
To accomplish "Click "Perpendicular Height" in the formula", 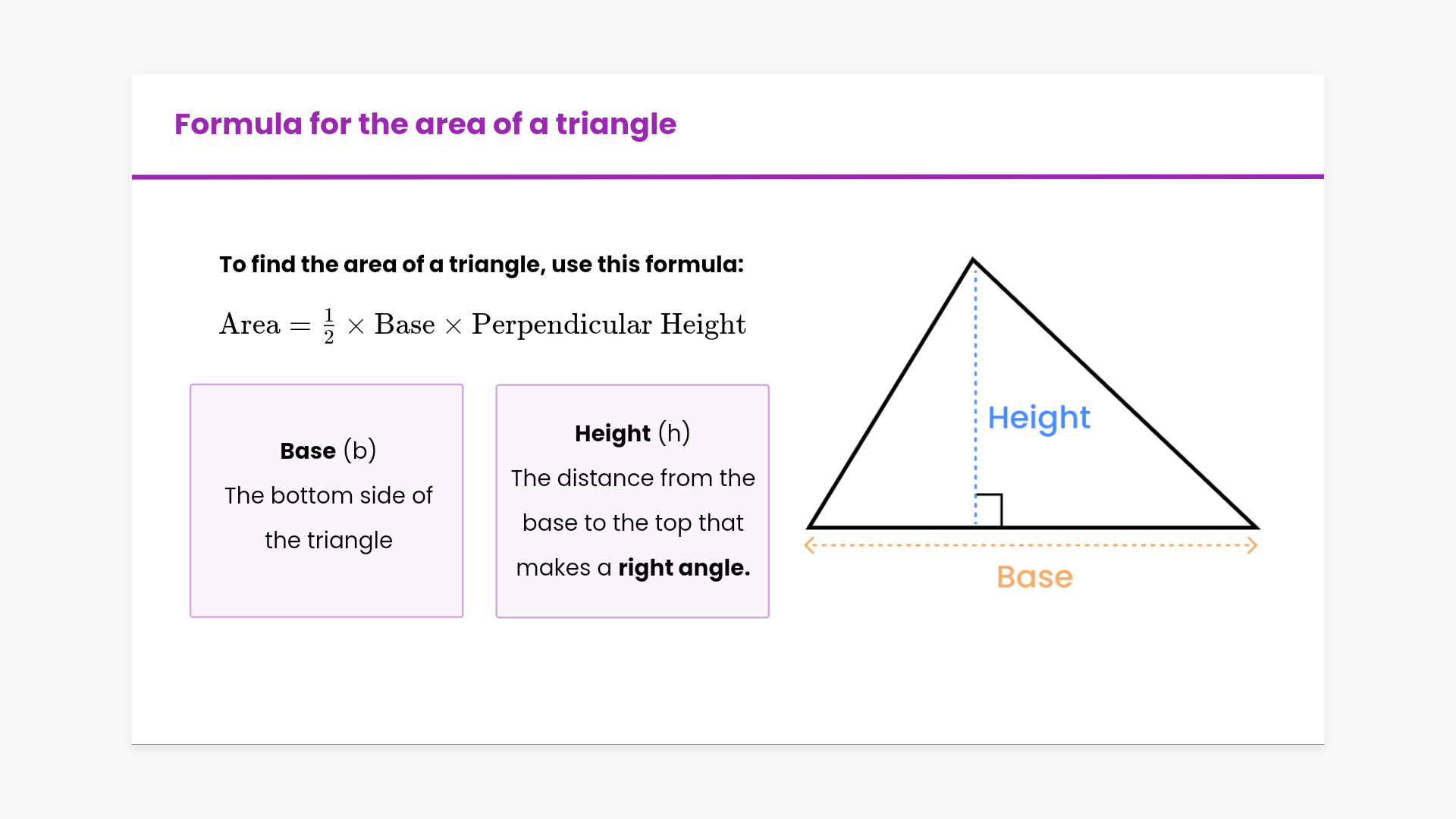I will (608, 325).
